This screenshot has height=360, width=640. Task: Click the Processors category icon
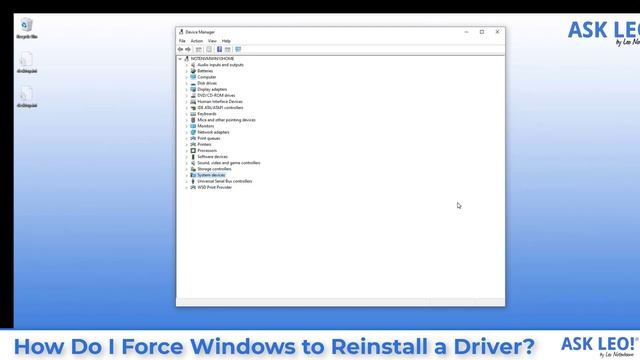tap(193, 151)
